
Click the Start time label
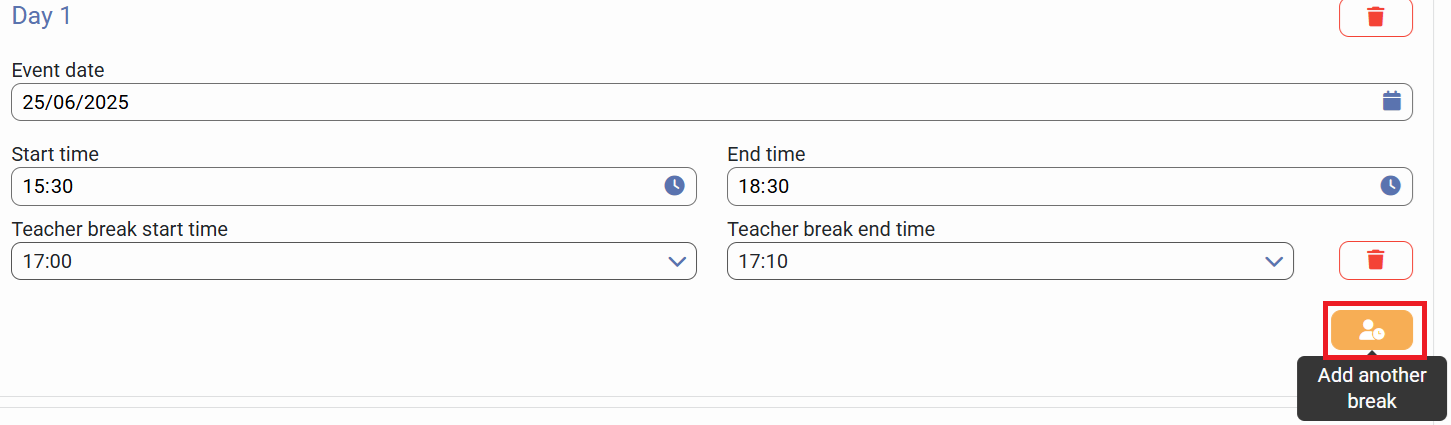click(x=55, y=154)
